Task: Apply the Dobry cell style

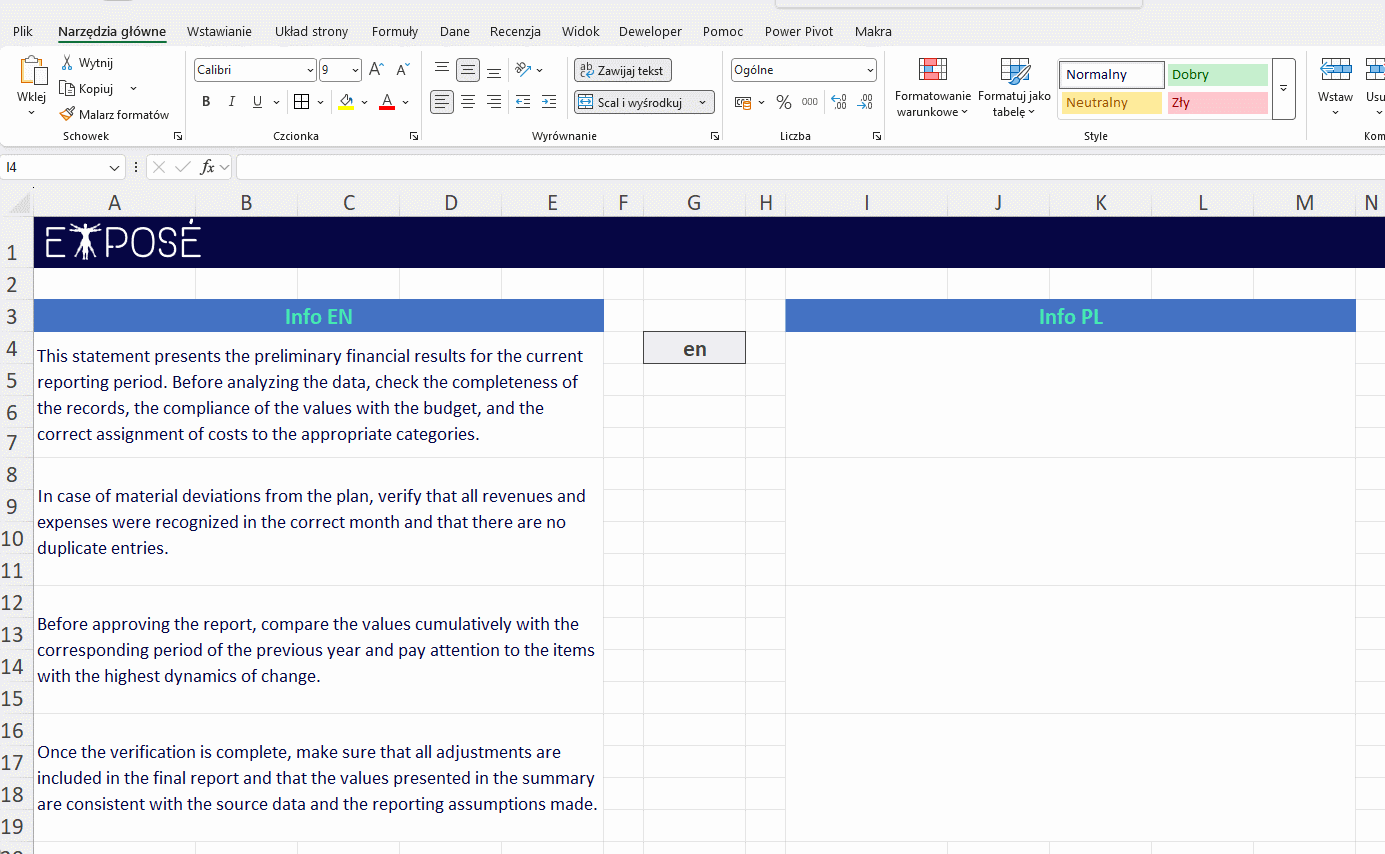Action: click(1217, 75)
